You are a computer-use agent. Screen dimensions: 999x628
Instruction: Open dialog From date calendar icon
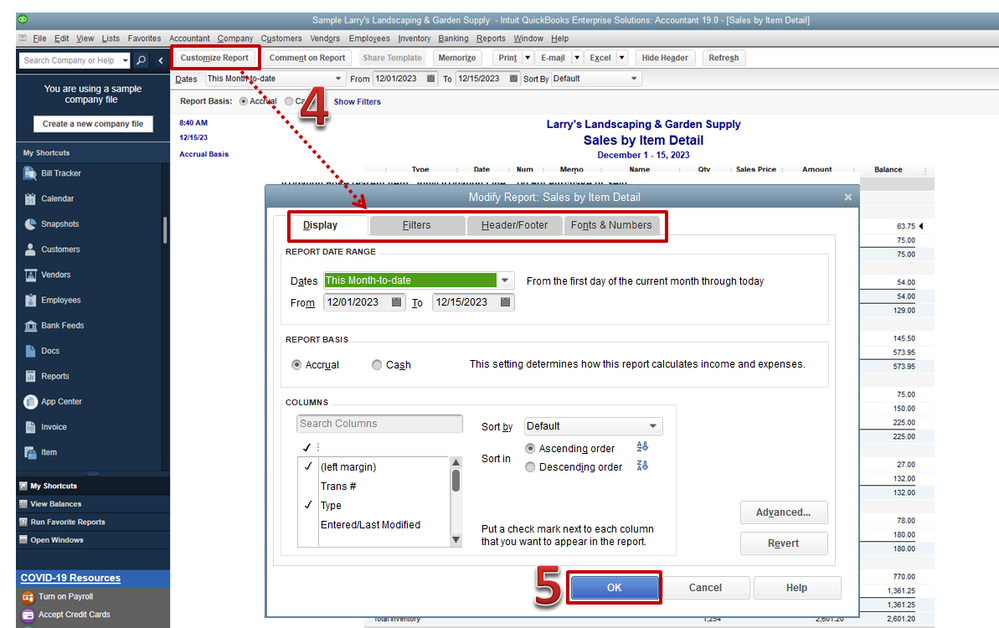(x=396, y=302)
